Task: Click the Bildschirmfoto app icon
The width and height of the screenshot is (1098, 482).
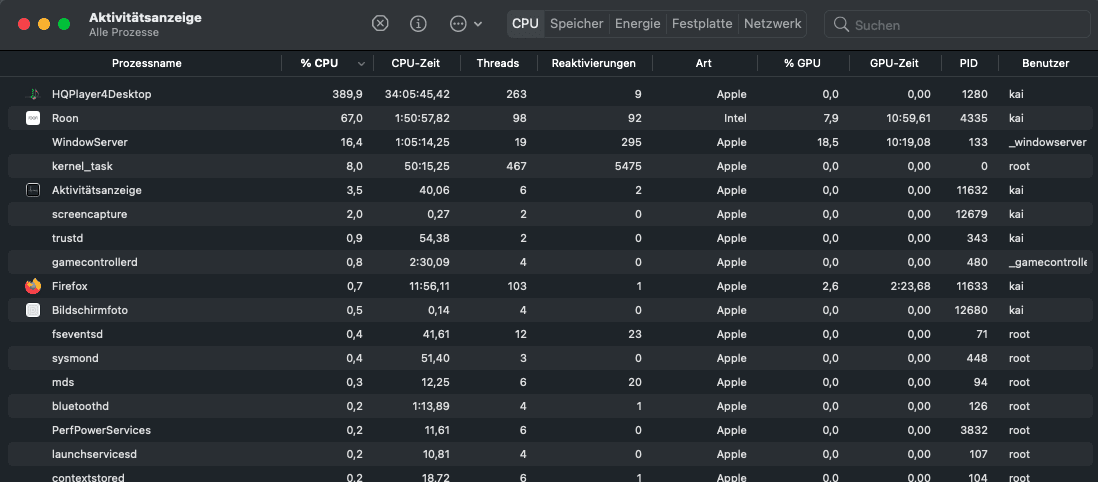Action: pyautogui.click(x=33, y=310)
